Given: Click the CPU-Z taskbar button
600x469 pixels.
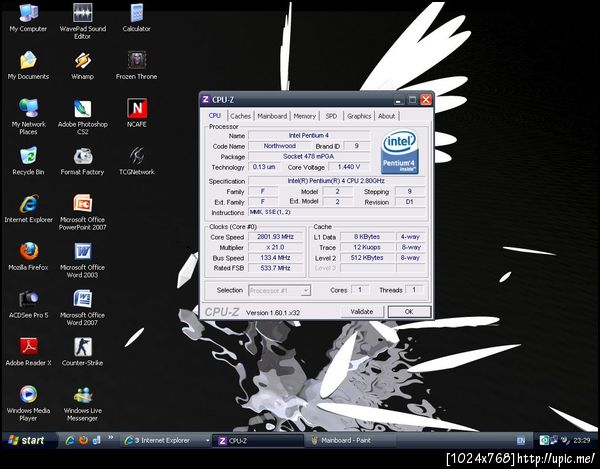Looking at the screenshot, I should point(258,441).
